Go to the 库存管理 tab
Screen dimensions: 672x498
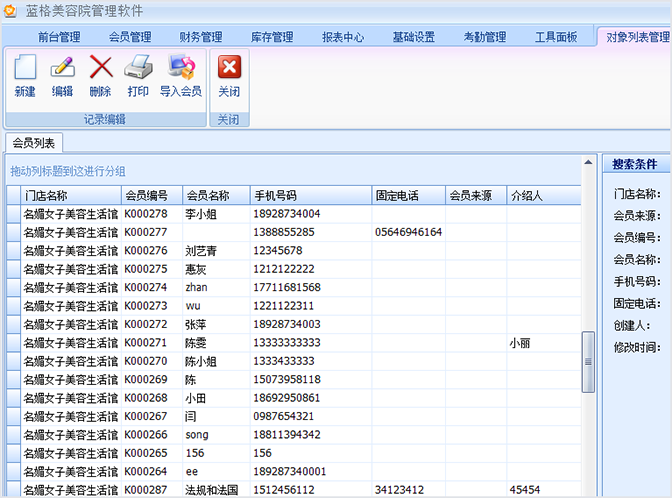point(272,38)
